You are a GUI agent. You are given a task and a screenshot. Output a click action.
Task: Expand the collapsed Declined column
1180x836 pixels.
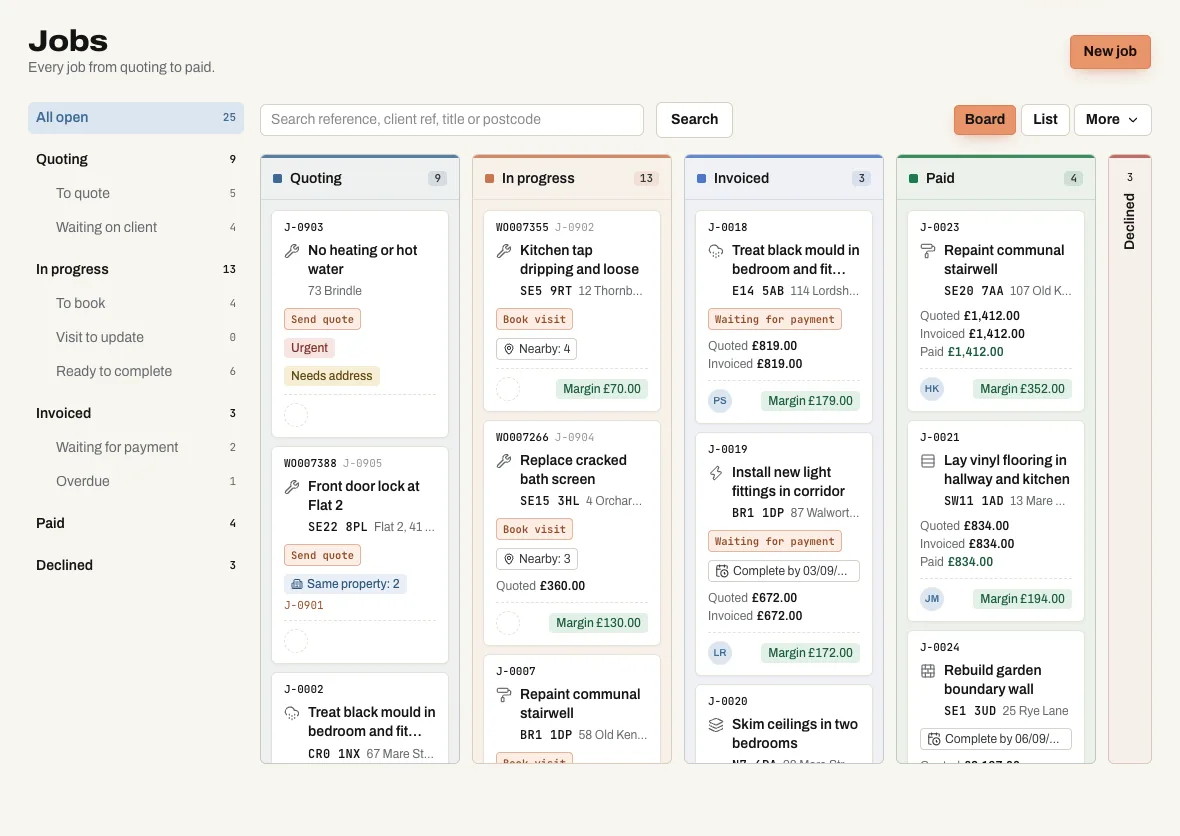pyautogui.click(x=1130, y=459)
